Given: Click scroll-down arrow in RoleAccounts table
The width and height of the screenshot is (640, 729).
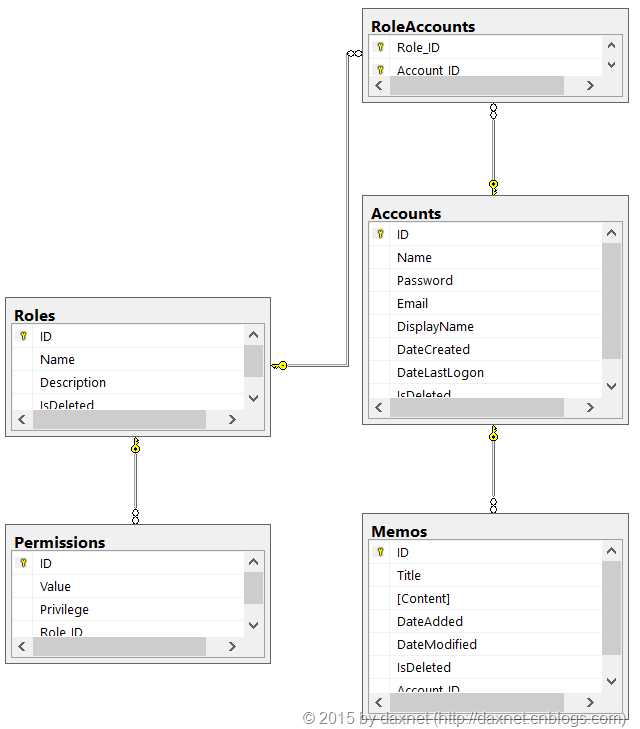Looking at the screenshot, I should point(612,65).
